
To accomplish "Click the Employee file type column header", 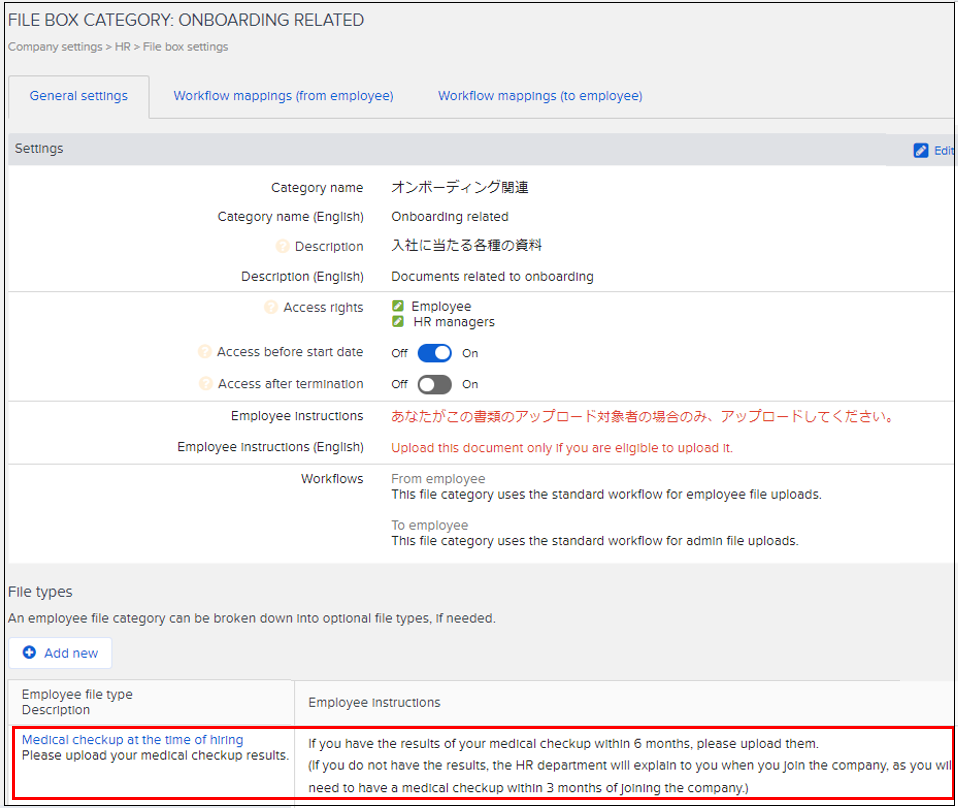I will pos(77,695).
